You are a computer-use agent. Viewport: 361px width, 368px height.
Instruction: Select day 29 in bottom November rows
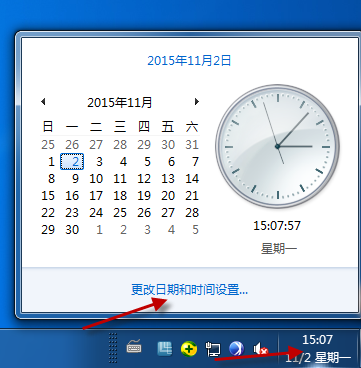click(48, 230)
